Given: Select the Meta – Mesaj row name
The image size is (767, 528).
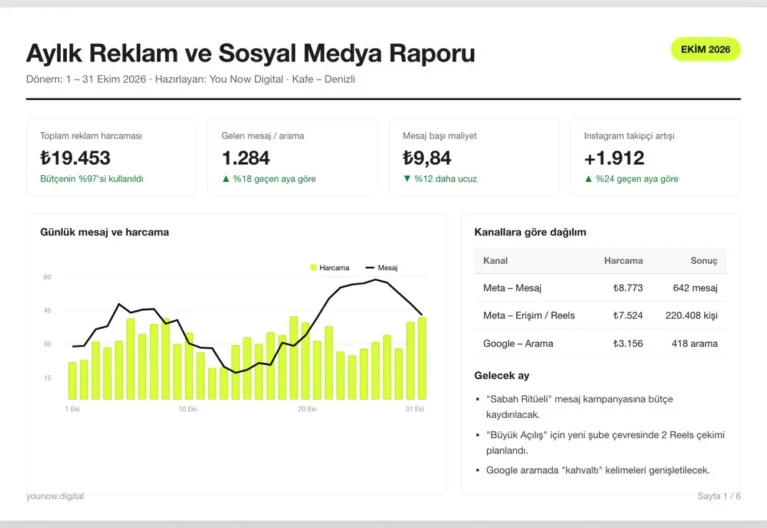Looking at the screenshot, I should (512, 288).
